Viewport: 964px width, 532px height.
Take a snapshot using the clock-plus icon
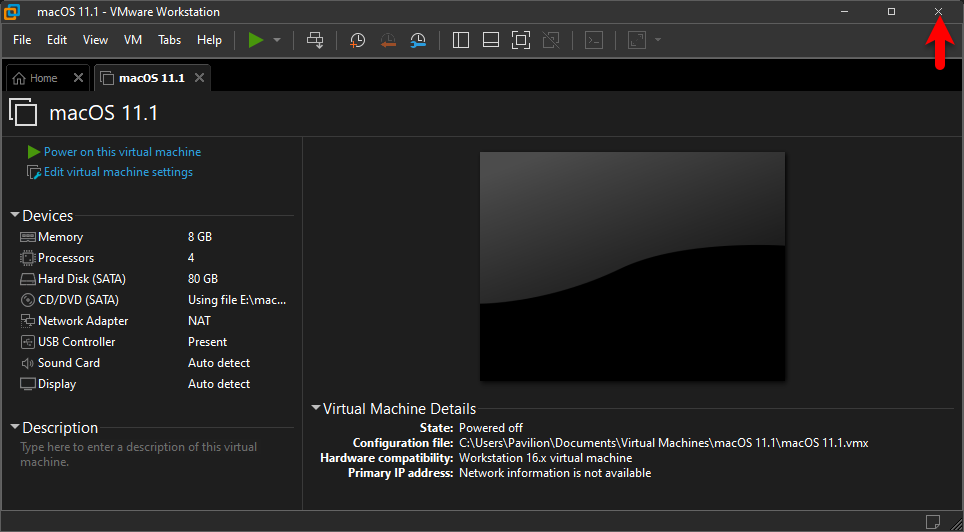357,40
